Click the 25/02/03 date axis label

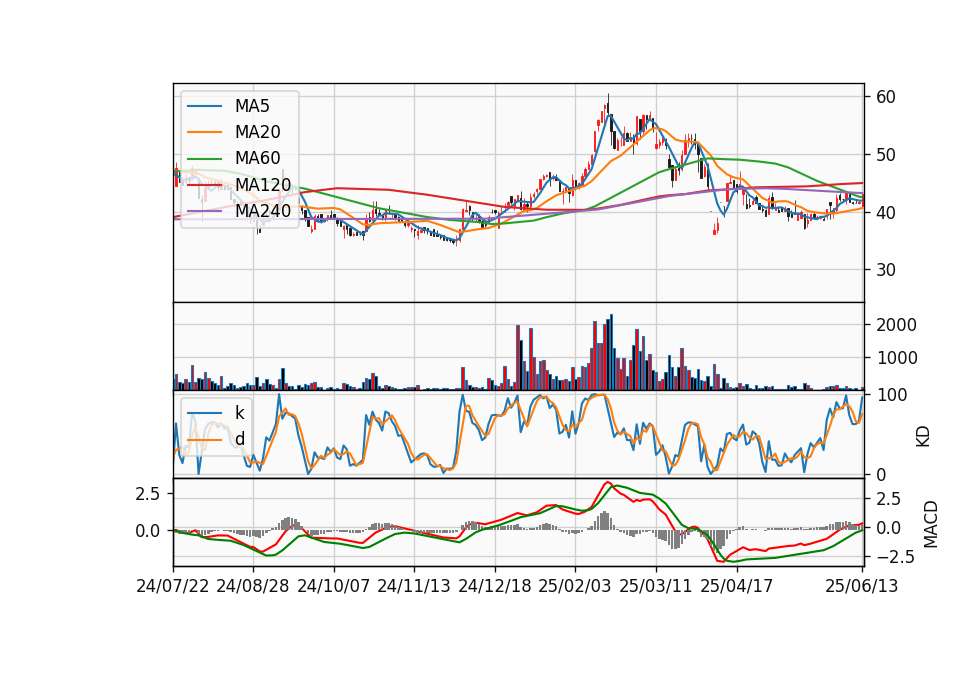(575, 586)
